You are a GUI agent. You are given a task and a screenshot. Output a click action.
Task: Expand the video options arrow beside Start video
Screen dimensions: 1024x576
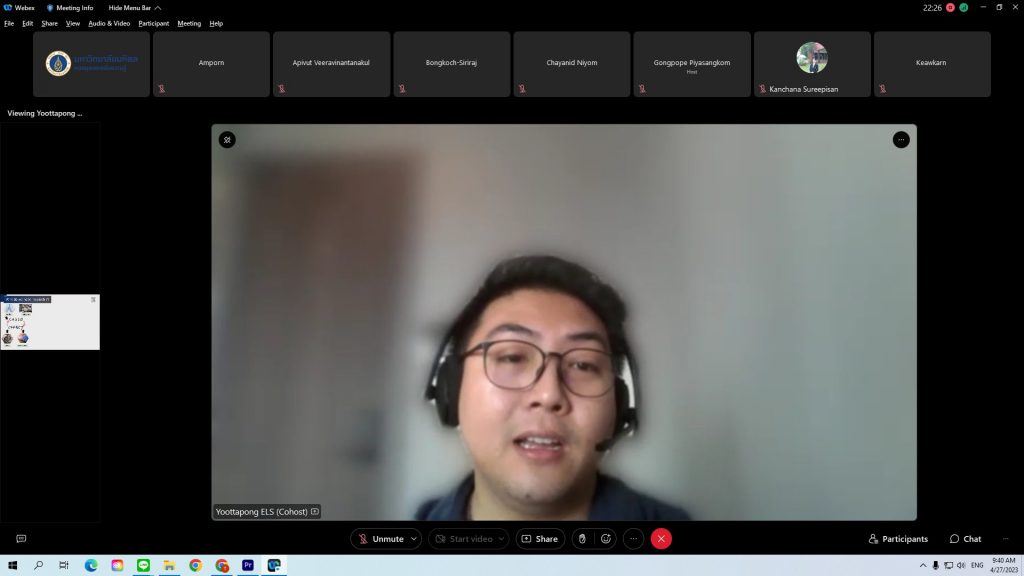point(501,539)
